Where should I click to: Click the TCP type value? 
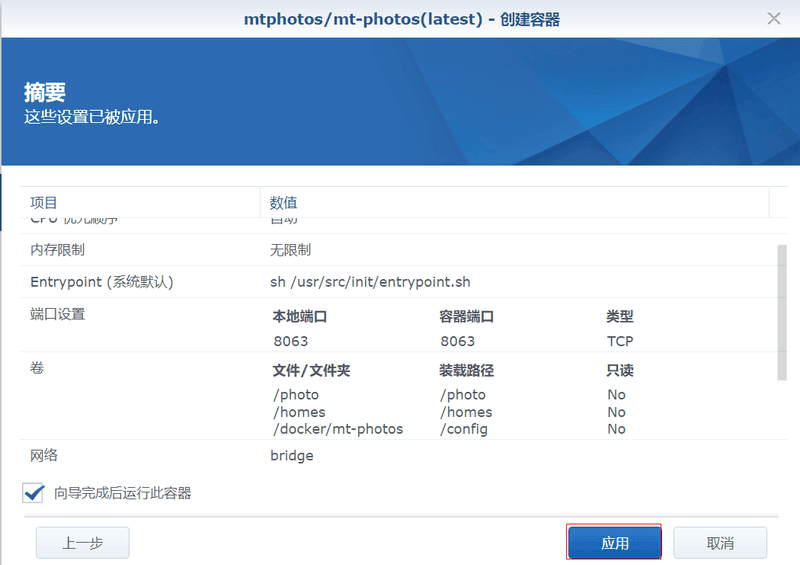[620, 341]
